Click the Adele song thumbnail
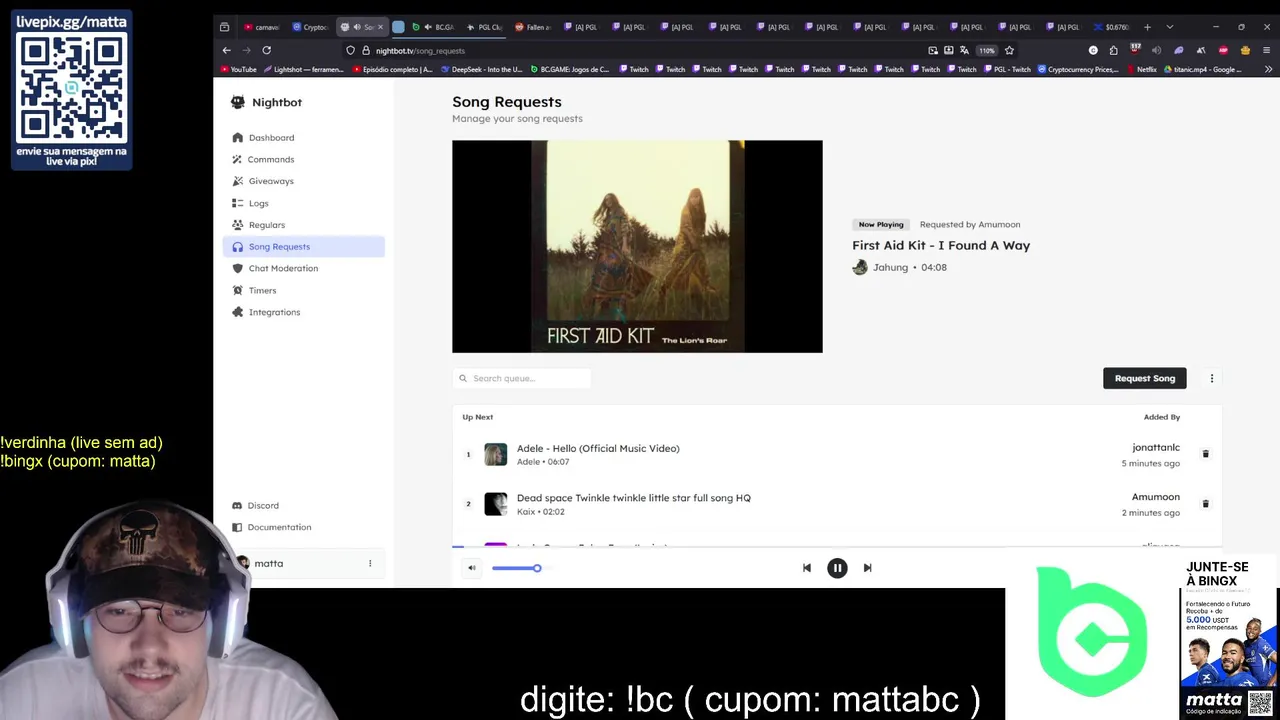 (x=496, y=455)
